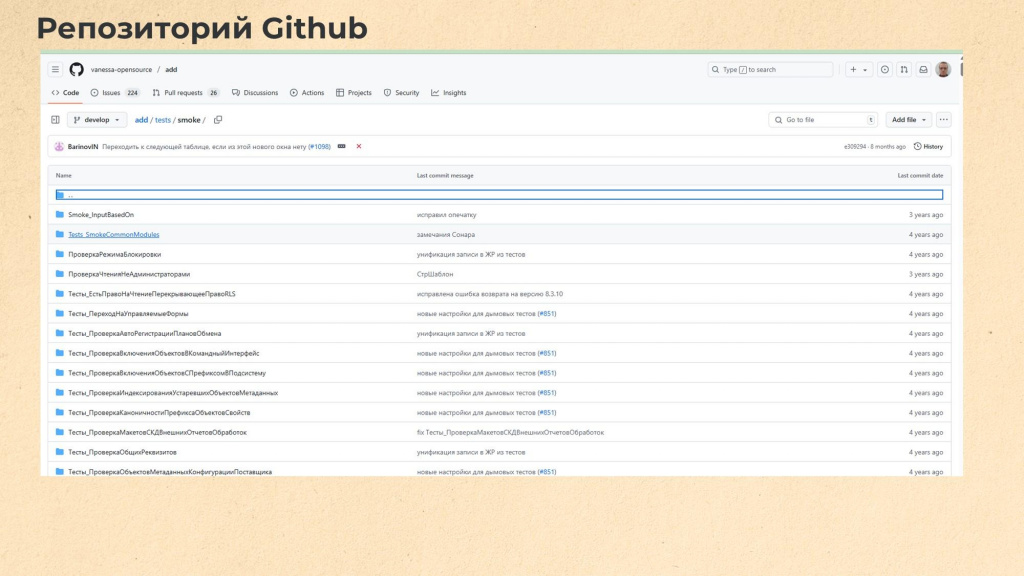Open the develop branch dropdown

point(97,120)
